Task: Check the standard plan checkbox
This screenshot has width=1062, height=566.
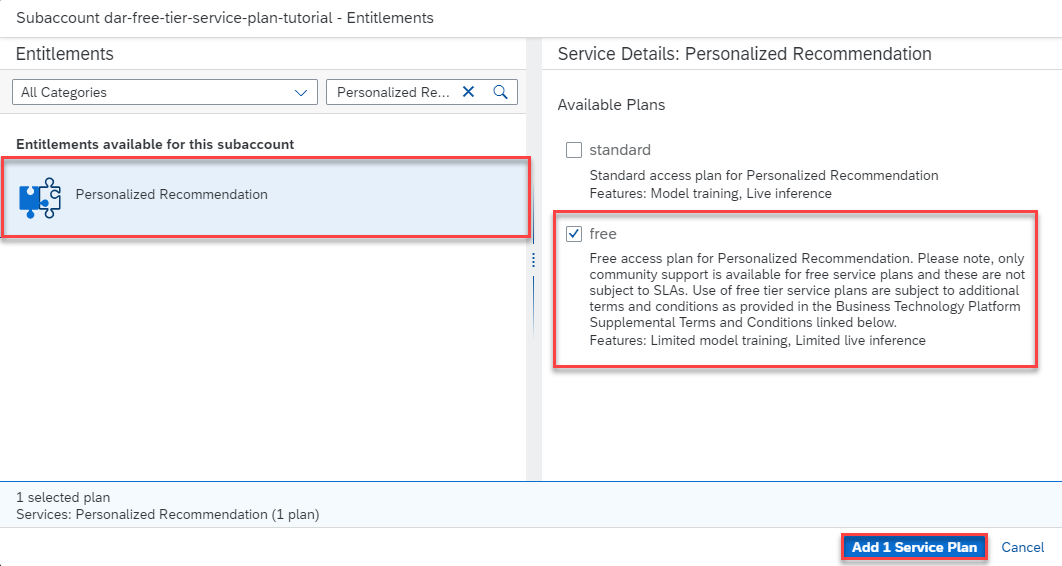Action: click(574, 150)
